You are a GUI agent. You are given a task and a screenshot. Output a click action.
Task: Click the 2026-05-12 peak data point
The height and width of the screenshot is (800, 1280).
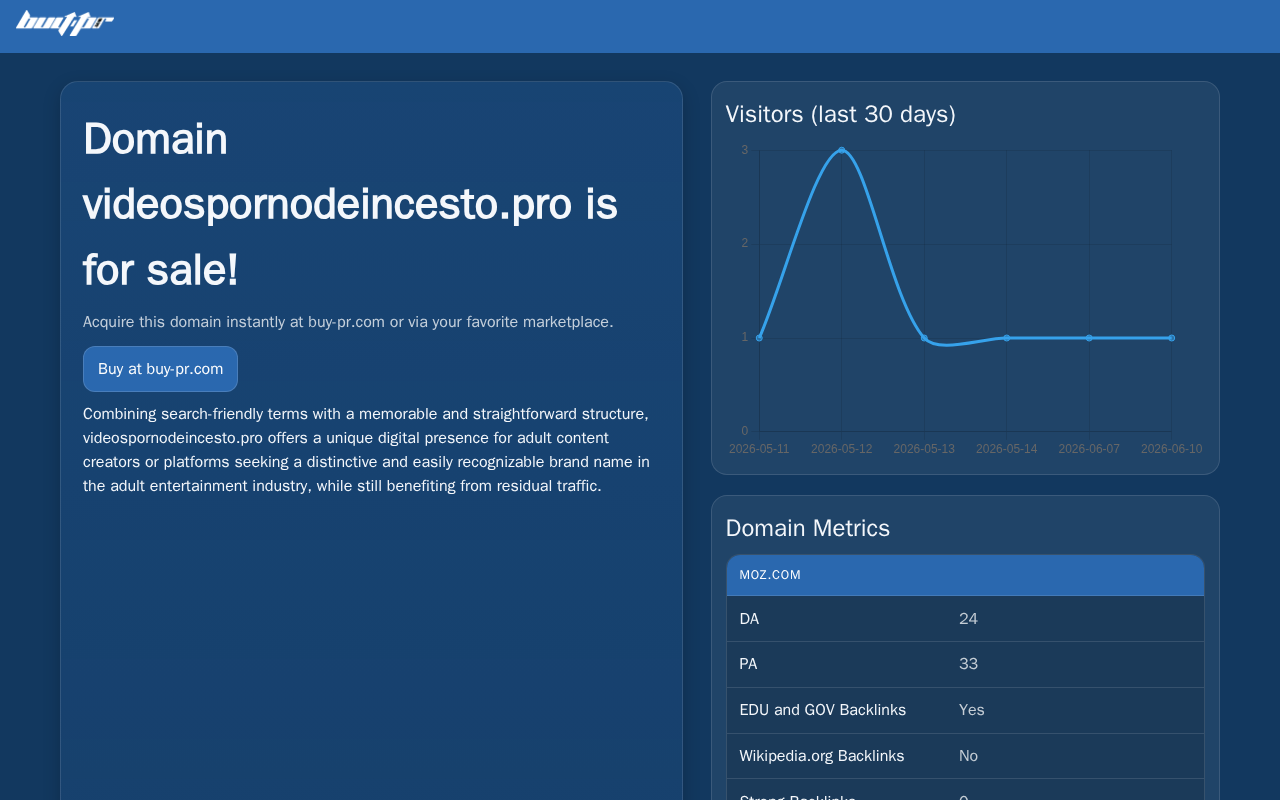842,150
